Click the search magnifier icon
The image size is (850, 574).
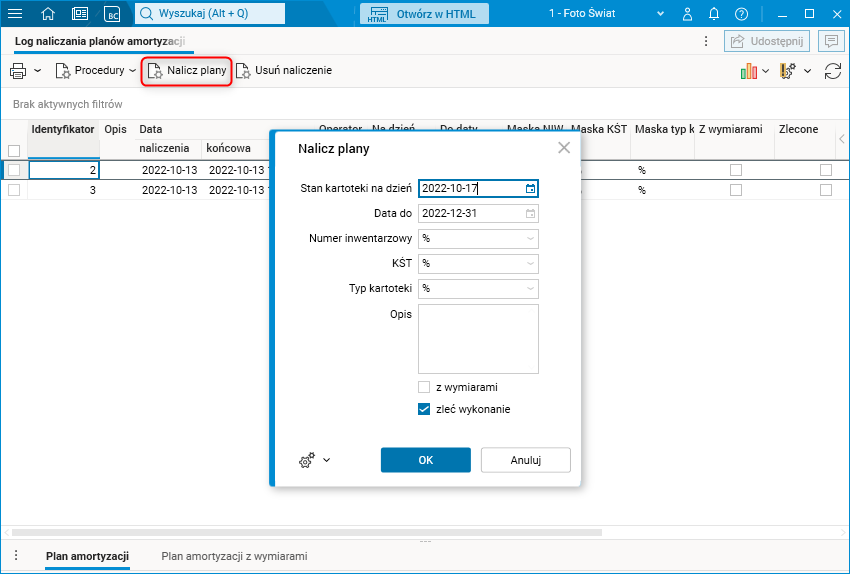coord(146,14)
